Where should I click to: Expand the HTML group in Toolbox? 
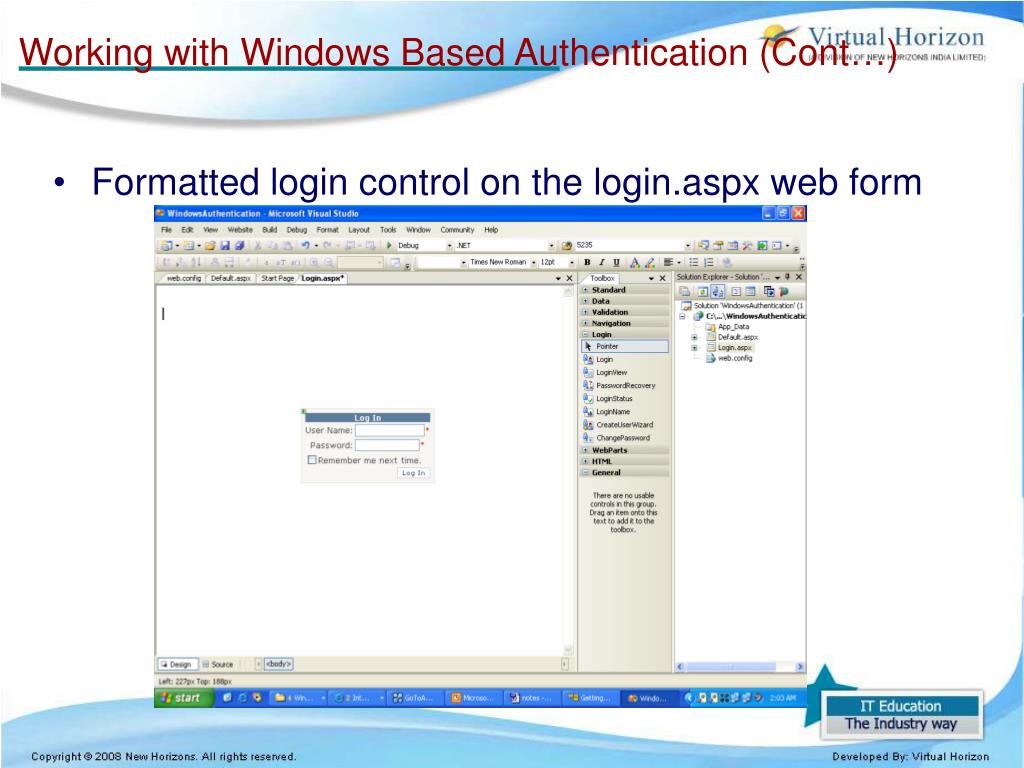pos(586,461)
